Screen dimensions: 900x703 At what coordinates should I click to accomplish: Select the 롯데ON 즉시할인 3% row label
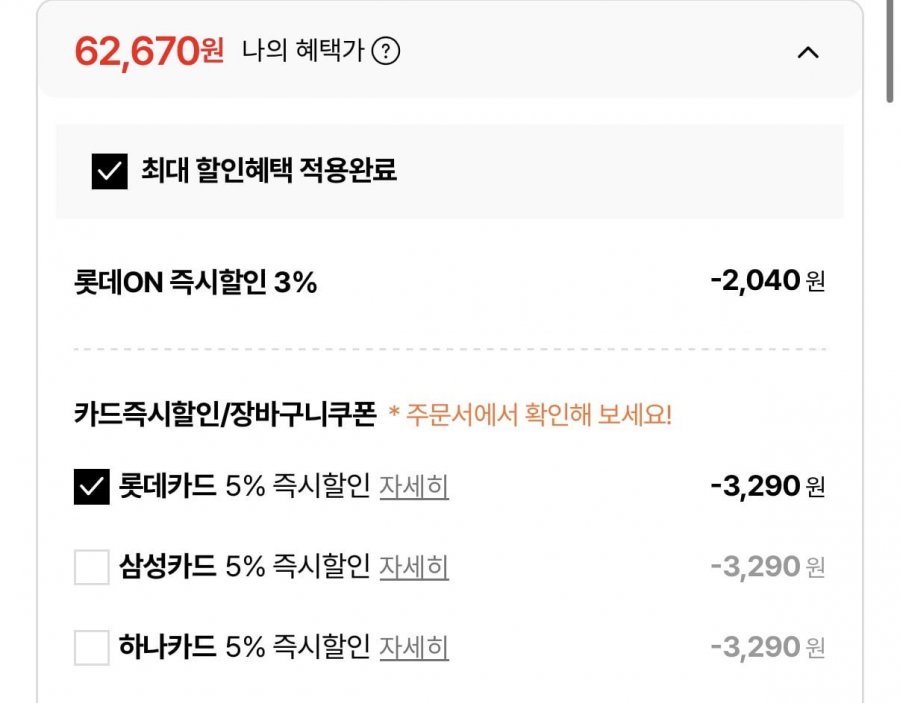pos(195,283)
